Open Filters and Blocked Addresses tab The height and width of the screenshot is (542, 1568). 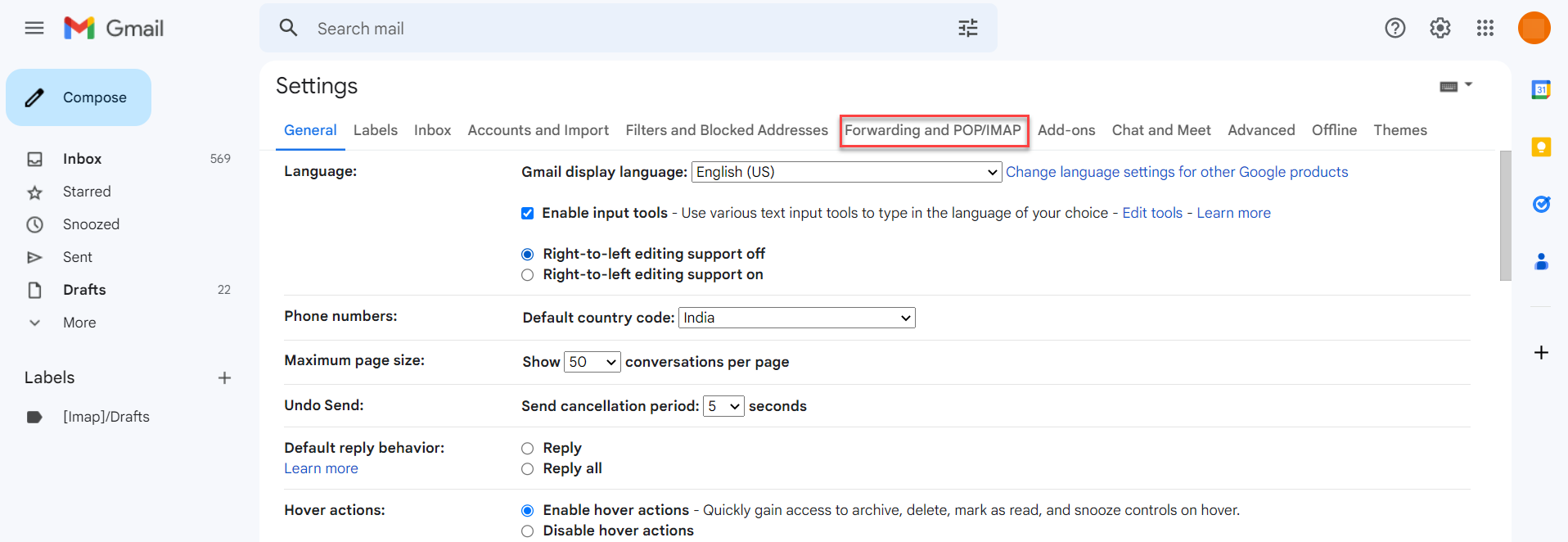point(727,130)
